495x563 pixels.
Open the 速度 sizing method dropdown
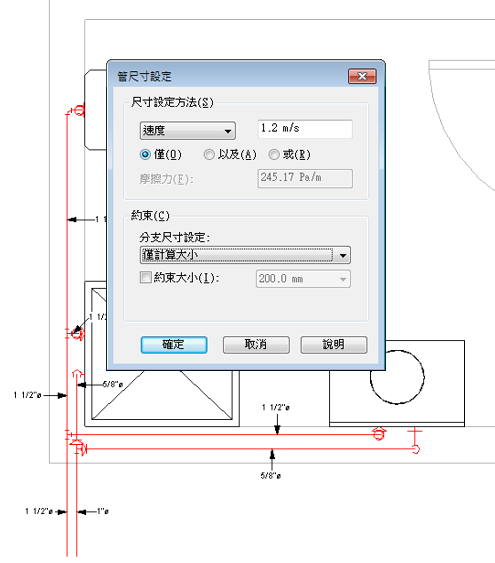point(187,130)
